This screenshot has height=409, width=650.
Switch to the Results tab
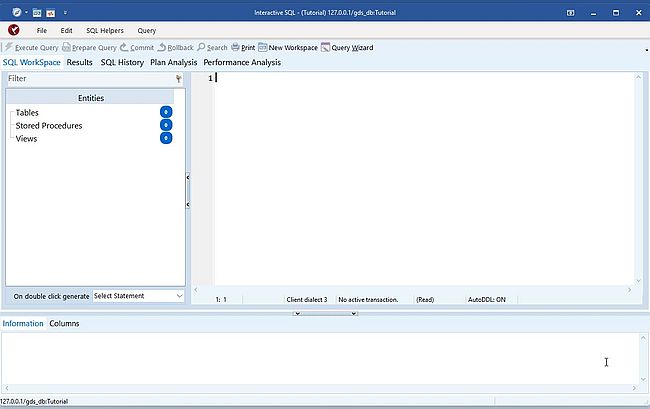[80, 63]
